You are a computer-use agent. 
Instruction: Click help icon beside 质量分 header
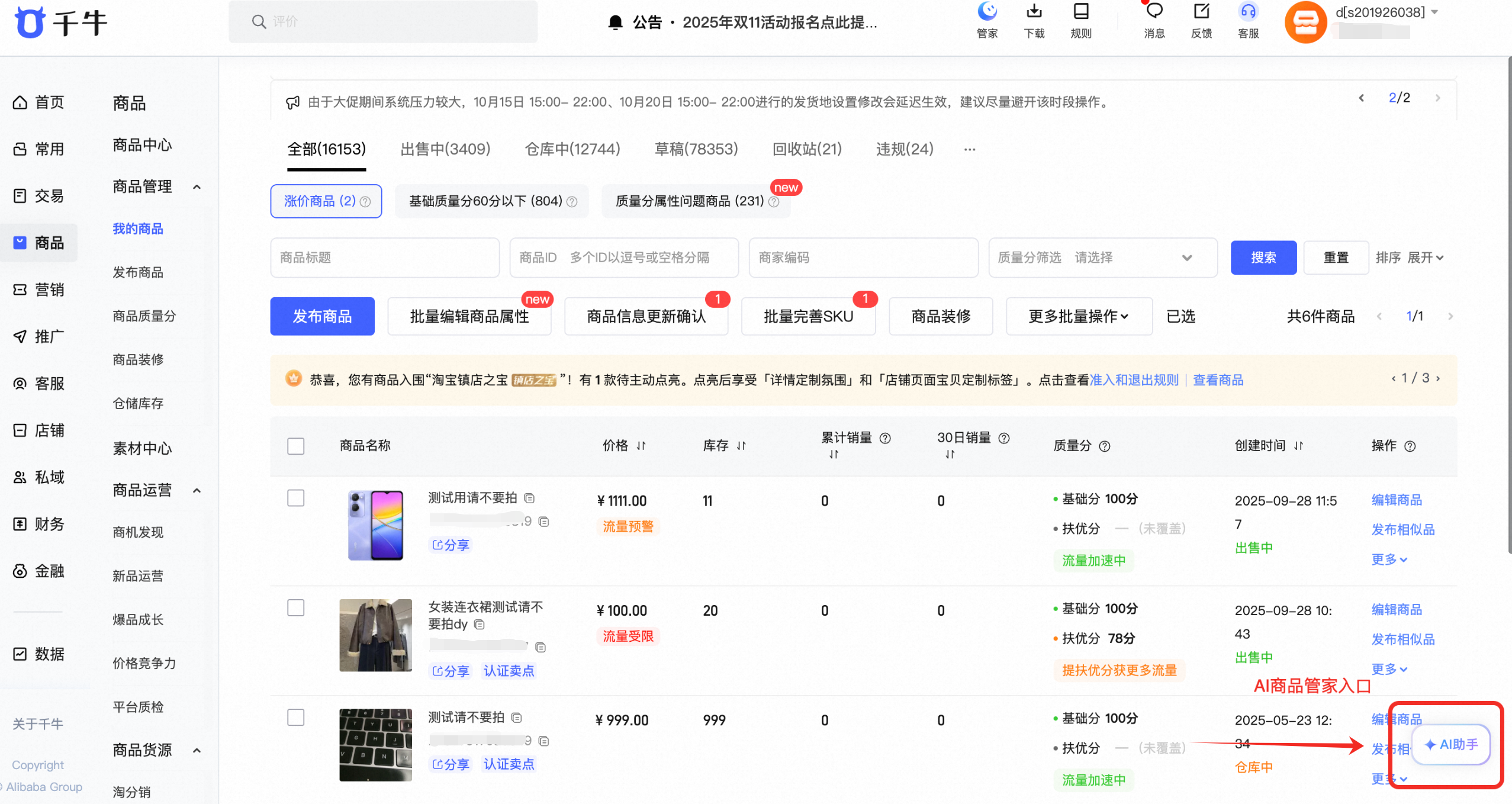coord(1105,446)
